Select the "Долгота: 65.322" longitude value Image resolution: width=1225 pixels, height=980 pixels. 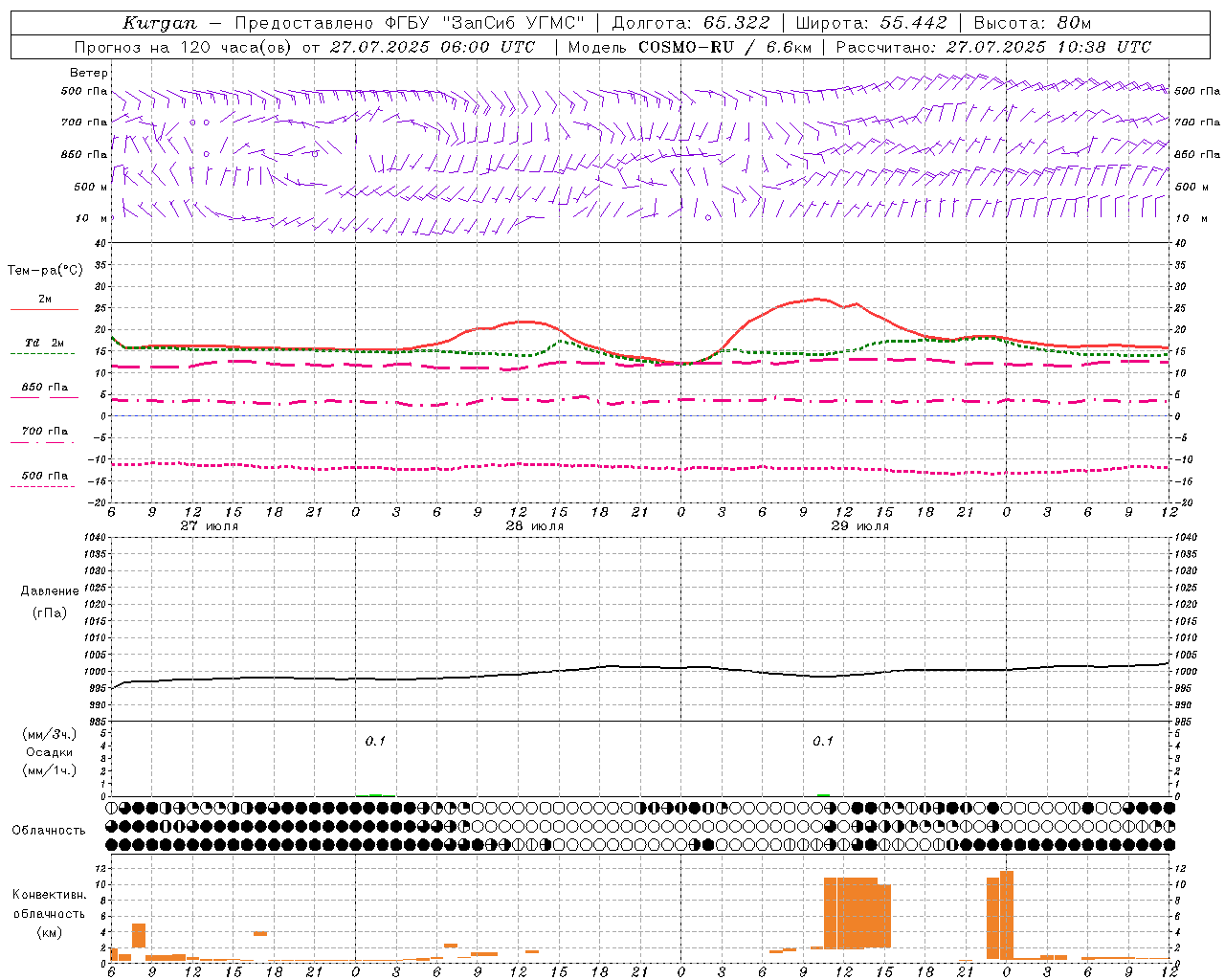pyautogui.click(x=691, y=23)
